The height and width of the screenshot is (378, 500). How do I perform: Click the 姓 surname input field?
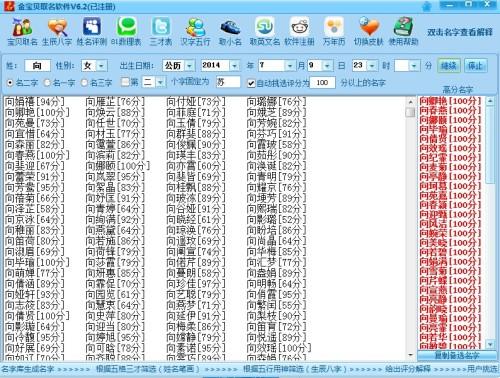tap(37, 66)
